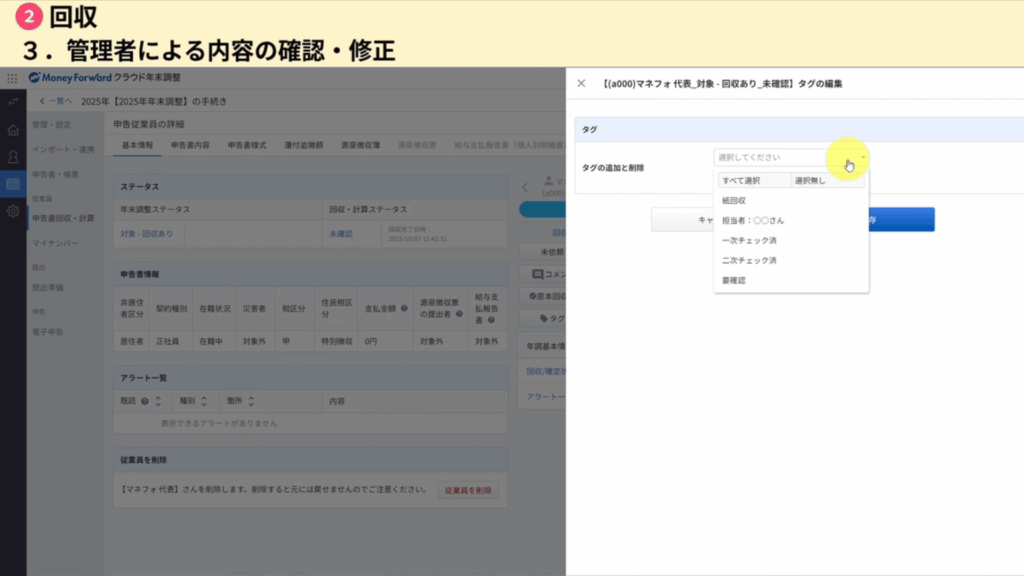Image resolution: width=1024 pixels, height=576 pixels.
Task: Go back via the 一覧へ link
Action: pos(56,102)
